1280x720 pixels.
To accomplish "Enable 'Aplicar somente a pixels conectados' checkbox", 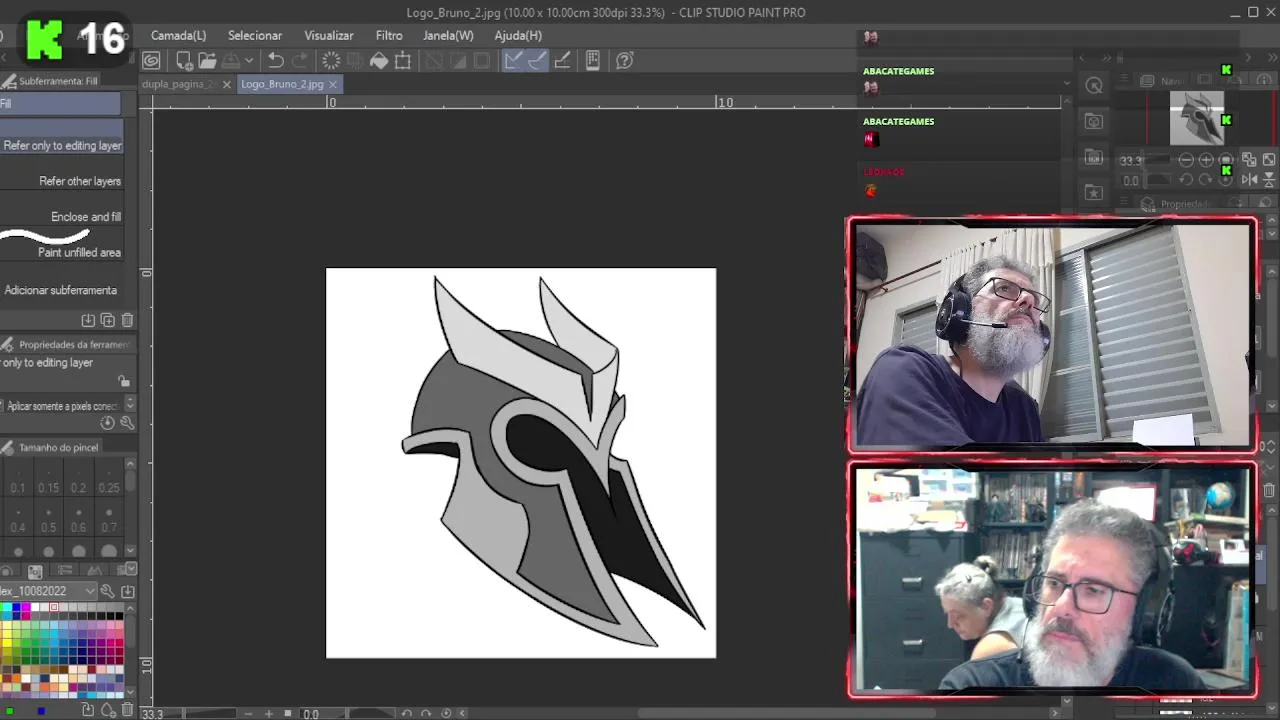I will click(x=2, y=406).
